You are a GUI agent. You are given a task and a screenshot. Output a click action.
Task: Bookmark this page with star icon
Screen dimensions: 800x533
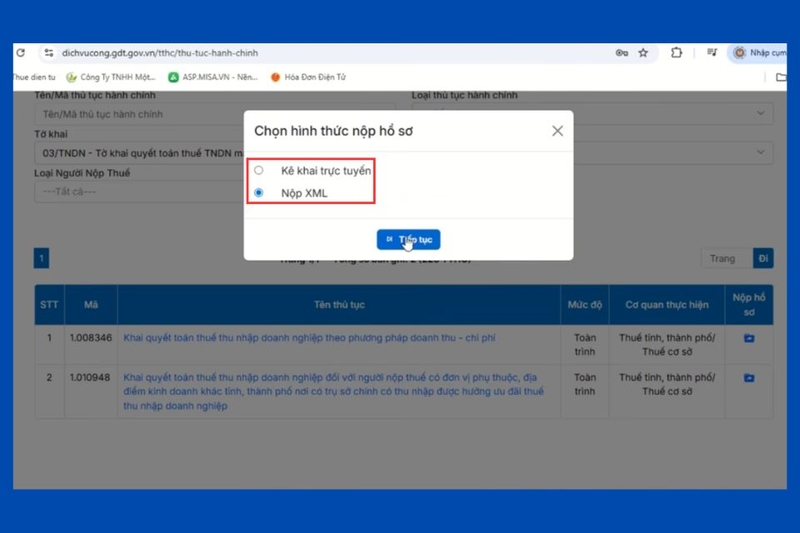tap(643, 53)
